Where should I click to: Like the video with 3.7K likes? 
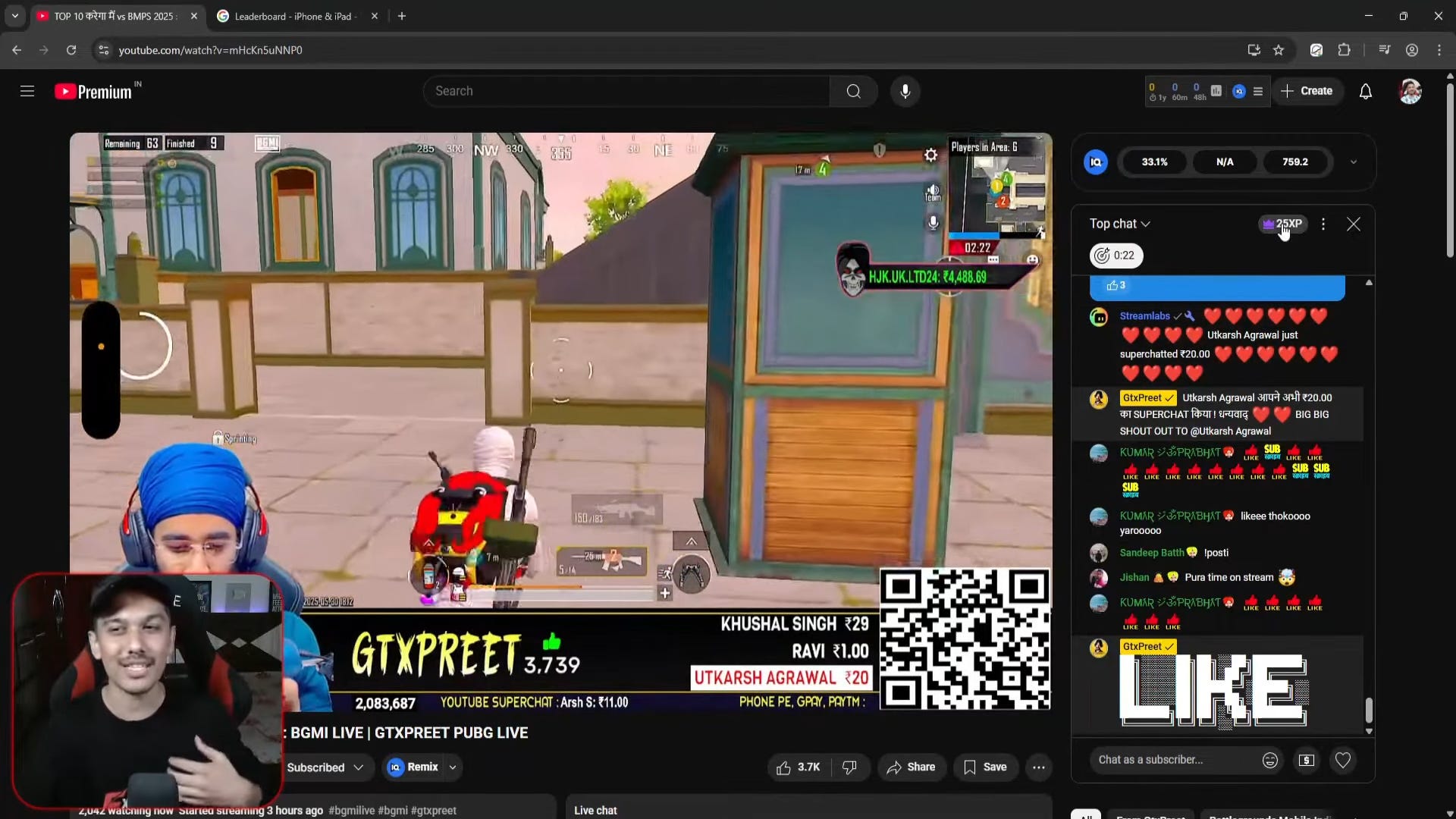click(799, 767)
